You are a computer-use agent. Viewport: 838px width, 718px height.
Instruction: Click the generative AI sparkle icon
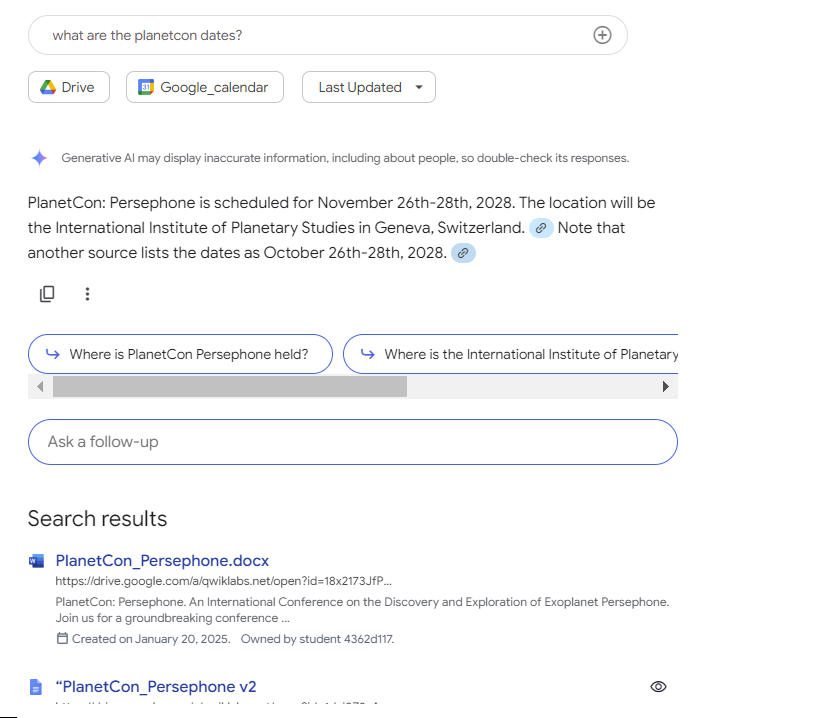pyautogui.click(x=38, y=158)
